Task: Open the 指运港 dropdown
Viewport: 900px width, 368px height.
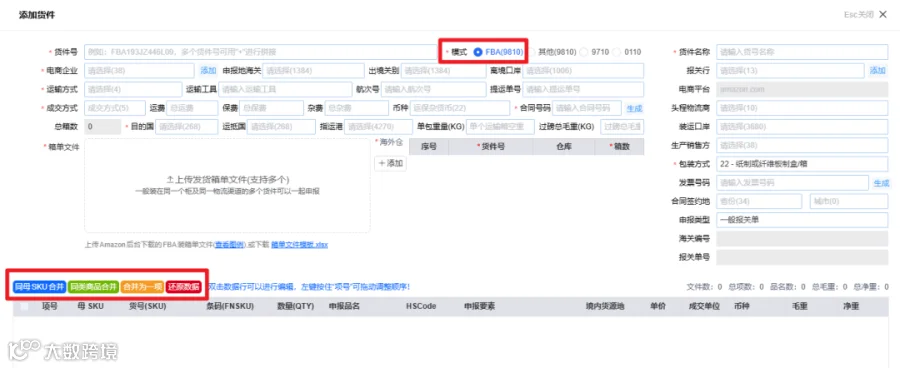Action: (378, 127)
